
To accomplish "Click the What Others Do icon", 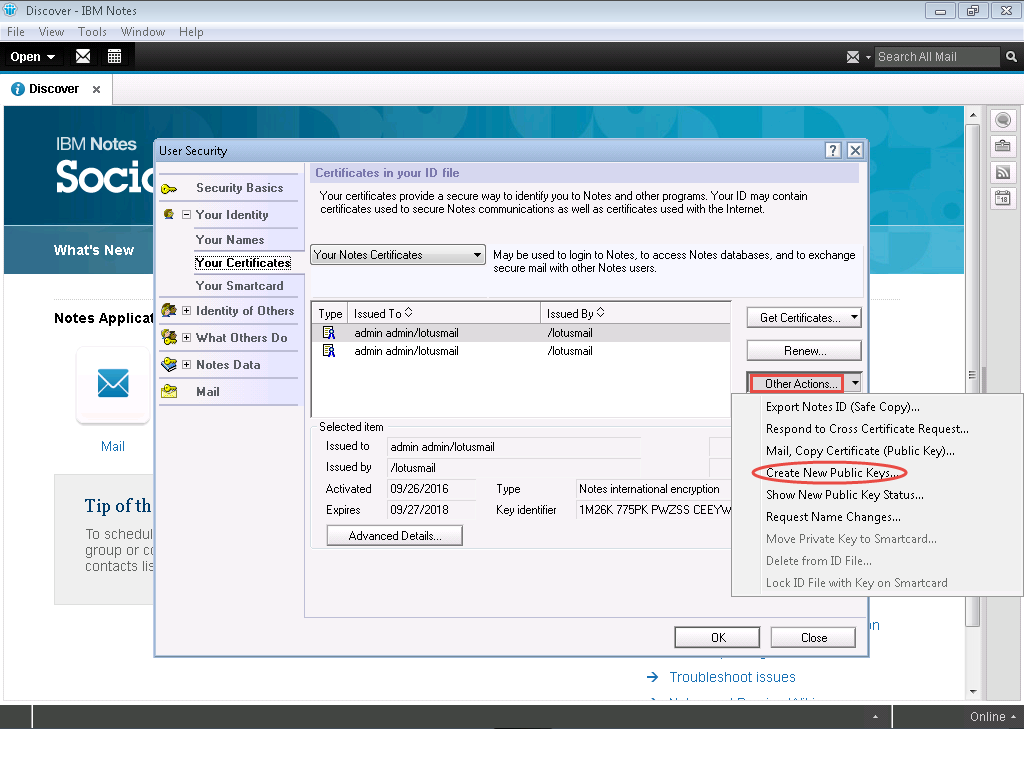I will tap(169, 337).
